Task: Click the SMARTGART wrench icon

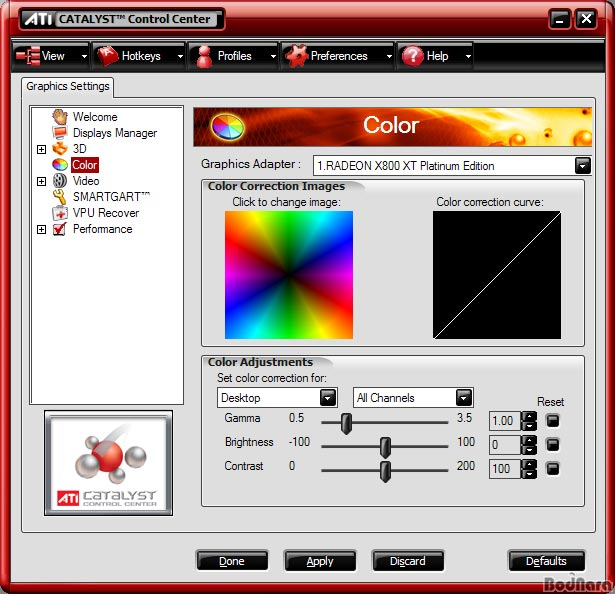Action: 60,197
